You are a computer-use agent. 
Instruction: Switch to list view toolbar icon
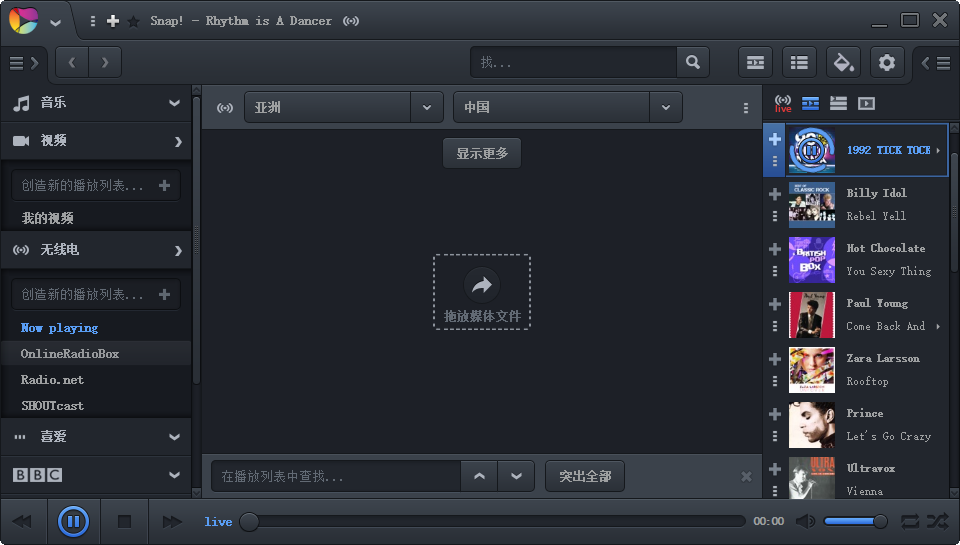tap(799, 62)
